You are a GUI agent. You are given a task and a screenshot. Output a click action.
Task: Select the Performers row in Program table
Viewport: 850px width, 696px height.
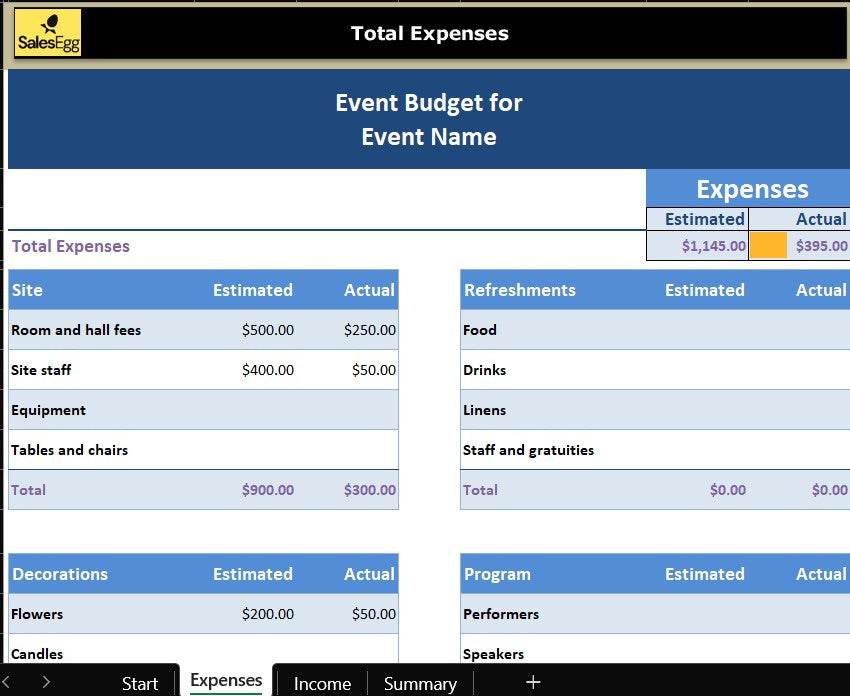pos(501,614)
